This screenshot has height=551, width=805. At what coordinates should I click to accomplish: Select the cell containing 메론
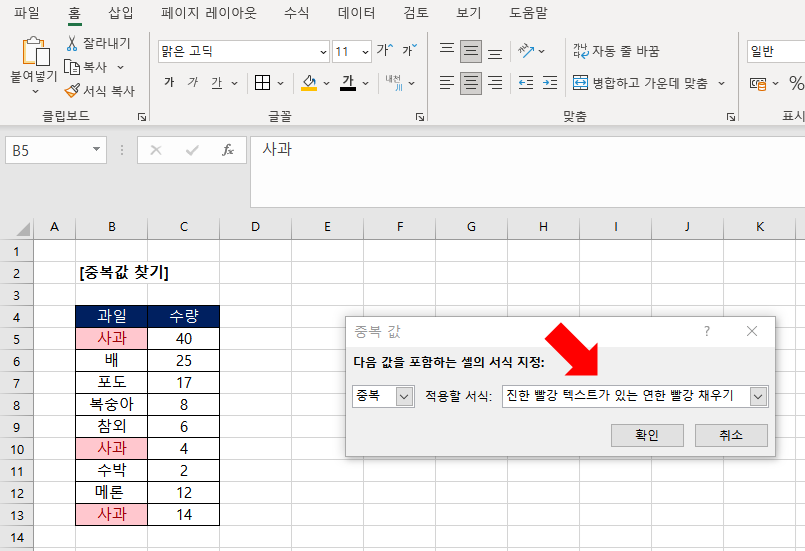pos(111,493)
